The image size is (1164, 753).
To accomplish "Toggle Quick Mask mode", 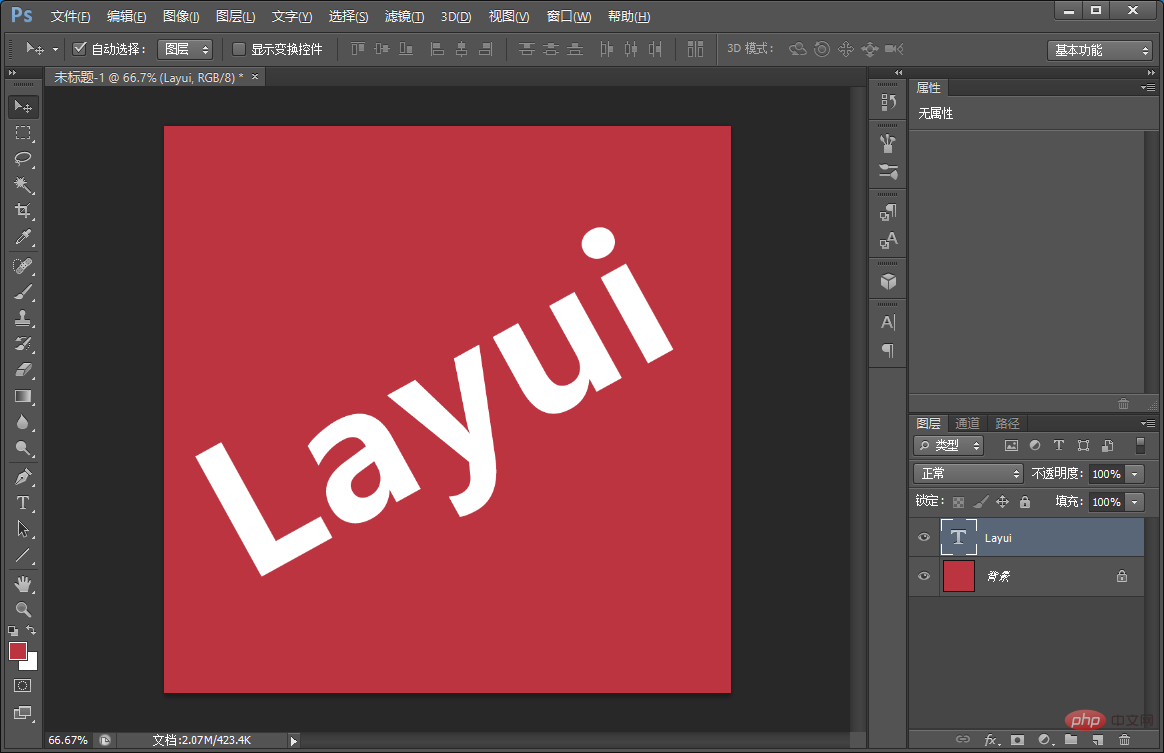I will [23, 685].
